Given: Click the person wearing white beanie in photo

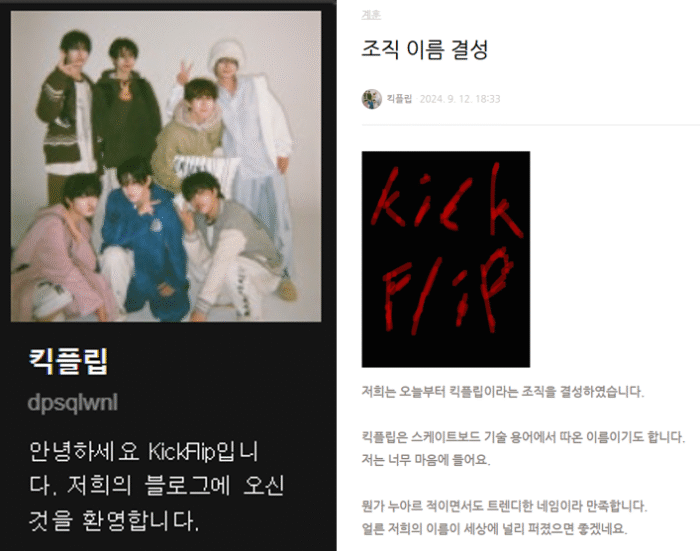Looking at the screenshot, I should 250,147.
